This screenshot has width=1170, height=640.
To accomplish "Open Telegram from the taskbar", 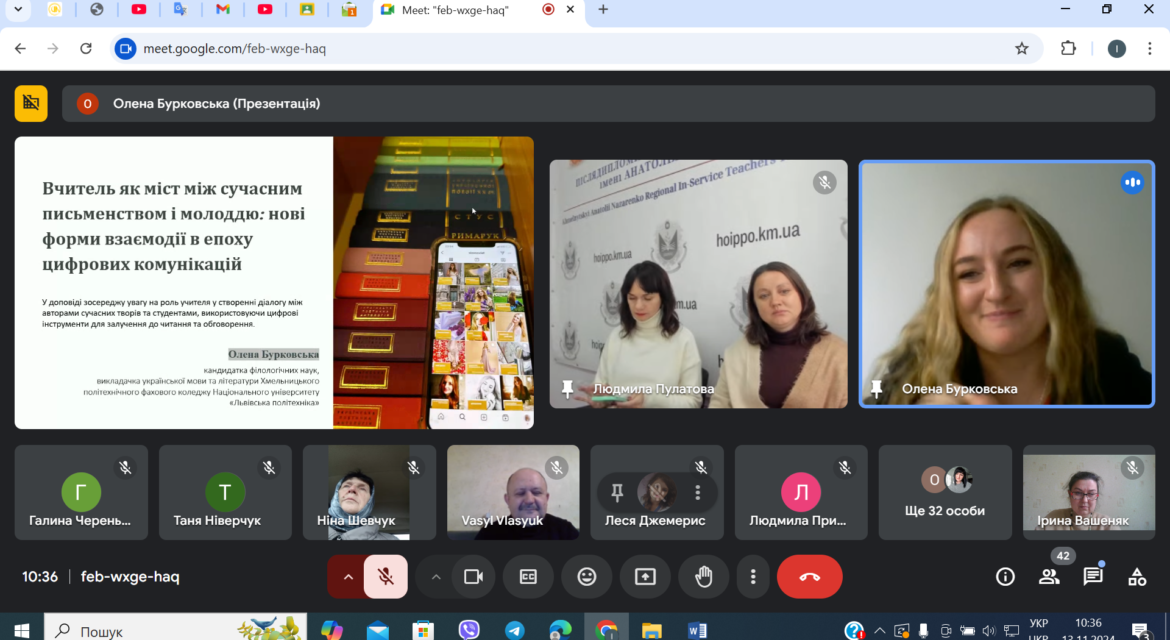I will 514,630.
